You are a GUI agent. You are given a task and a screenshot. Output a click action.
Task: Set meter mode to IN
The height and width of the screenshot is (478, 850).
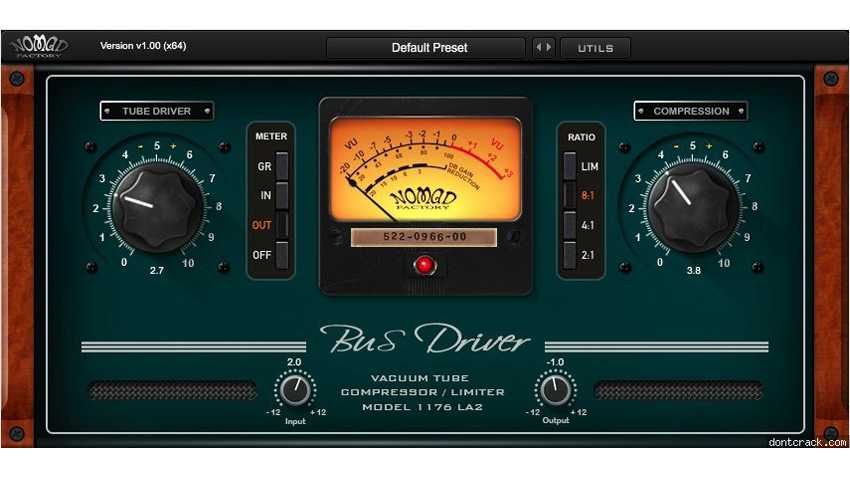pyautogui.click(x=282, y=195)
